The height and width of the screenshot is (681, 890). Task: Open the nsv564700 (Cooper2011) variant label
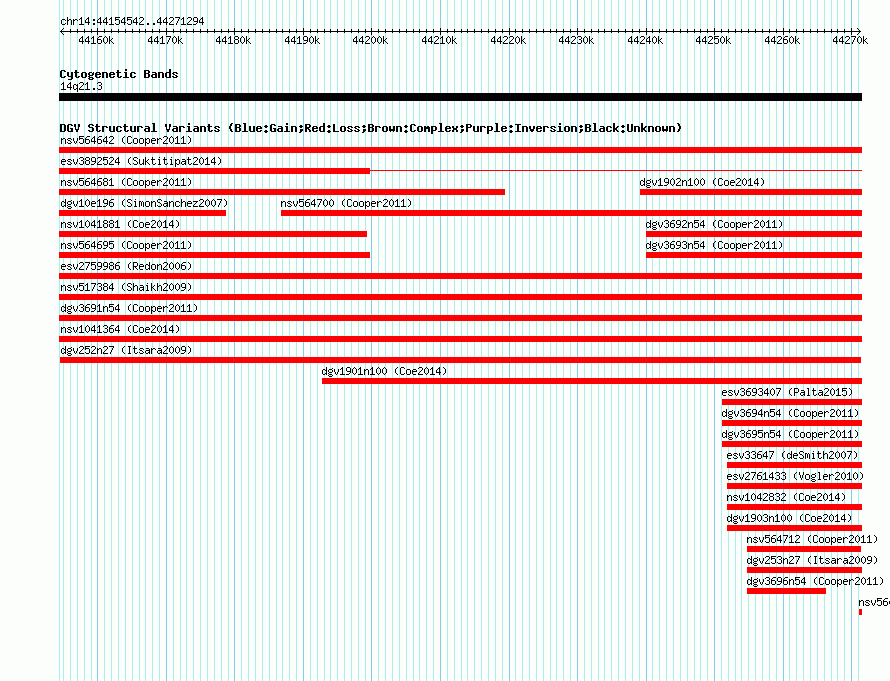pyautogui.click(x=346, y=203)
